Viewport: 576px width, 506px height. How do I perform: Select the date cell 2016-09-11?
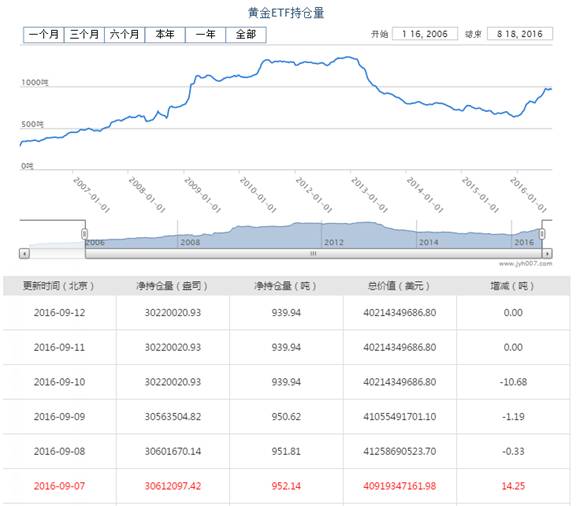(60, 347)
